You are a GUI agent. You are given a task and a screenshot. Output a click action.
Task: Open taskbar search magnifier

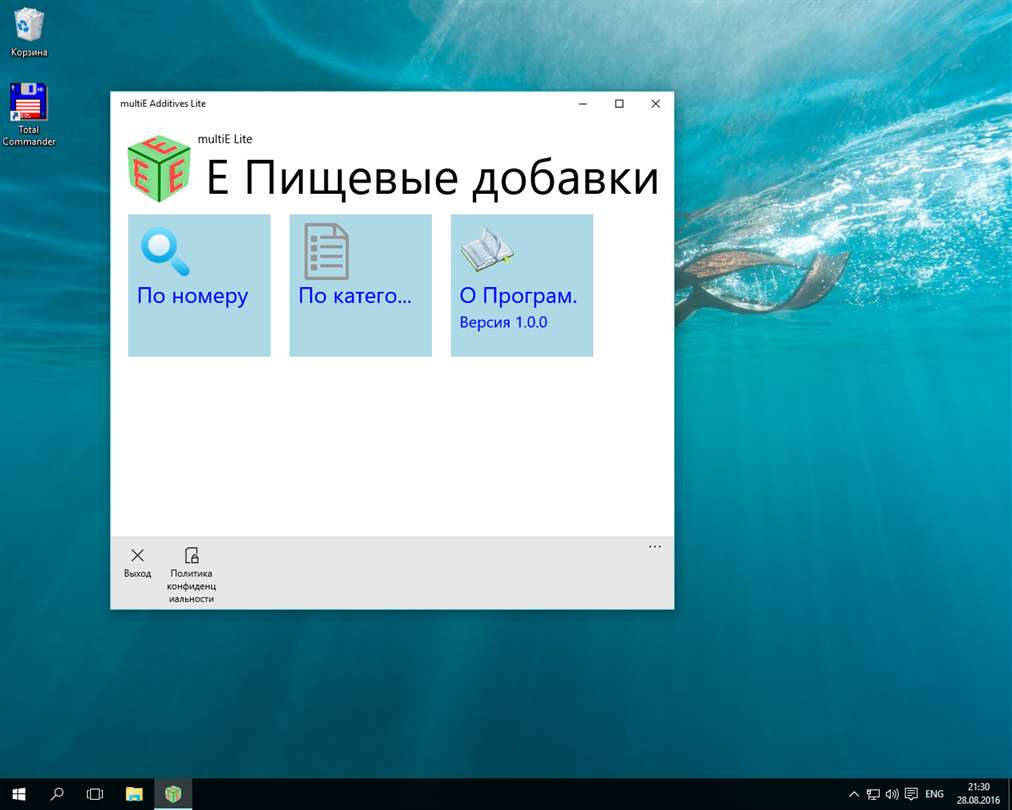(57, 794)
